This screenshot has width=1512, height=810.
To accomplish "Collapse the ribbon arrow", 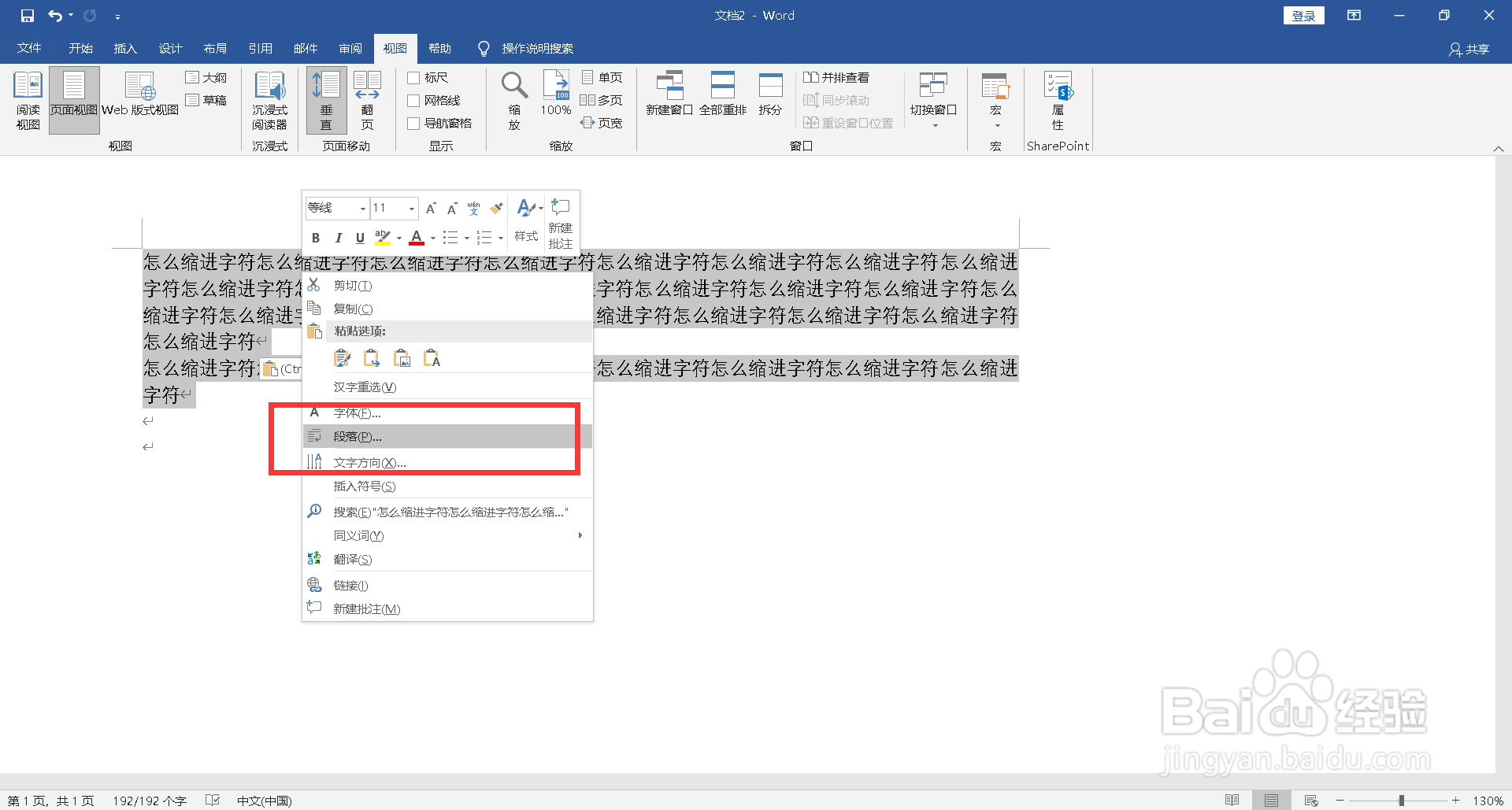I will click(1499, 149).
